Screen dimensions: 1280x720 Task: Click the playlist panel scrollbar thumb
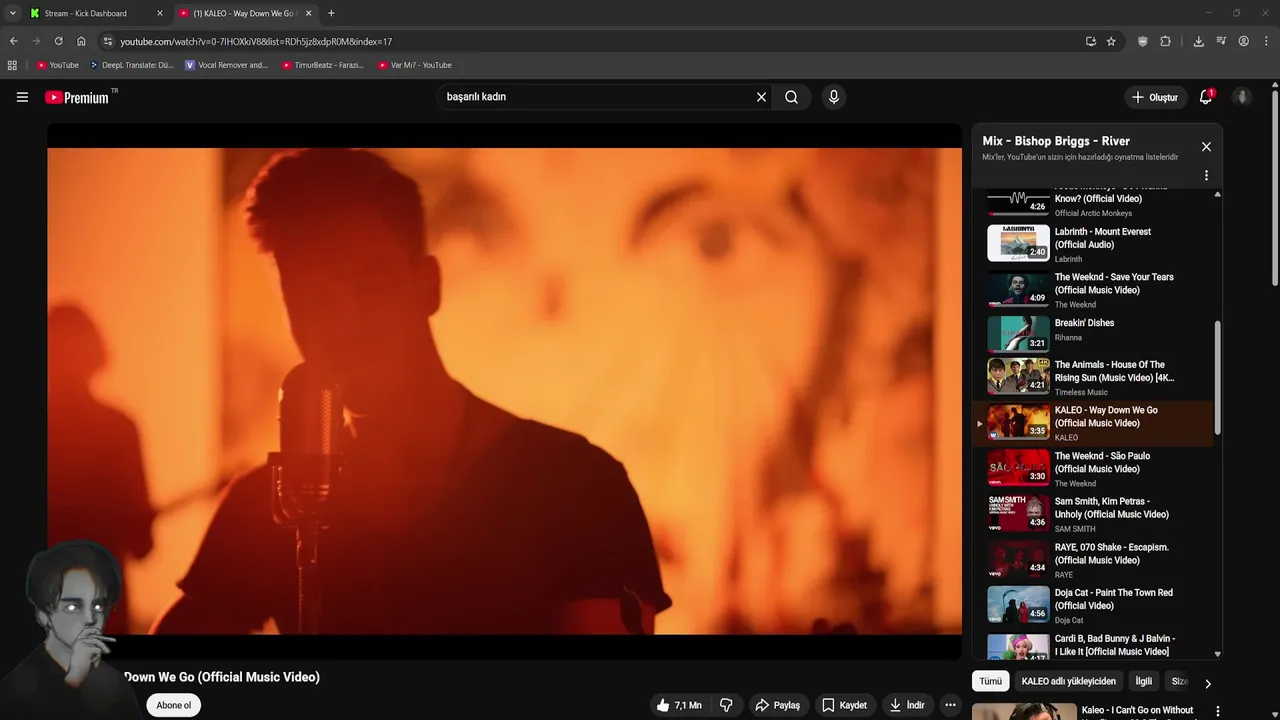1217,377
